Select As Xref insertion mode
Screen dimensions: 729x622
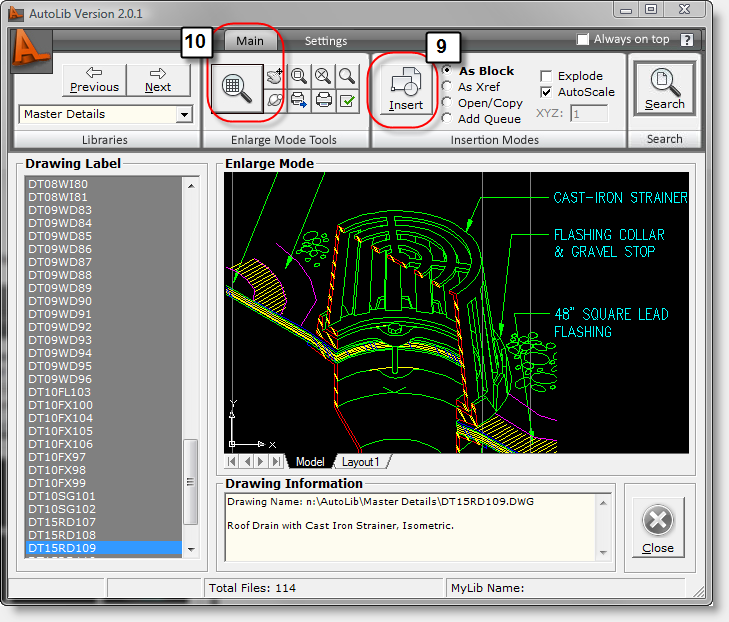click(447, 86)
